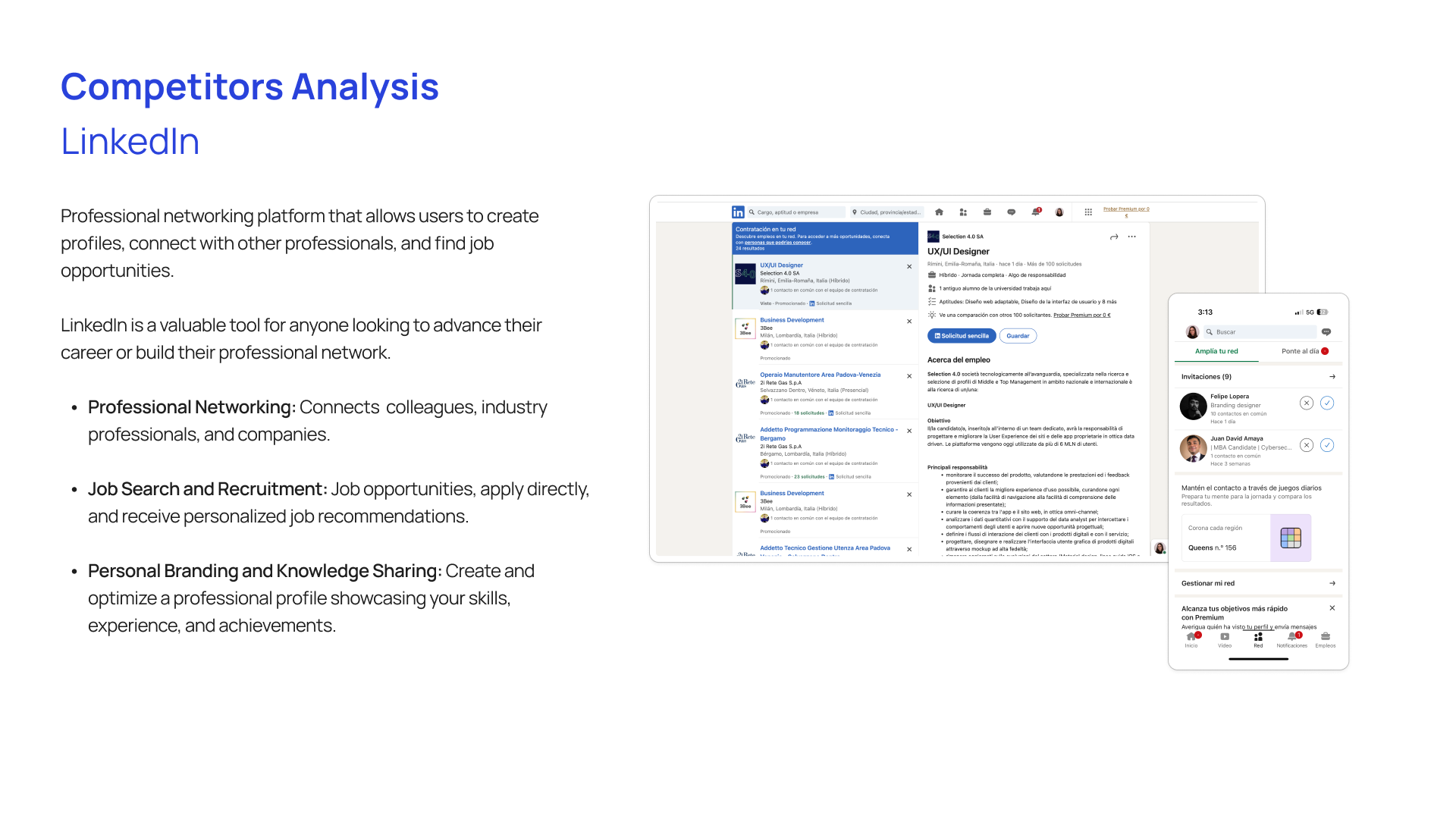
Task: Click Felipe Lopera's profile photo
Action: tap(1193, 406)
